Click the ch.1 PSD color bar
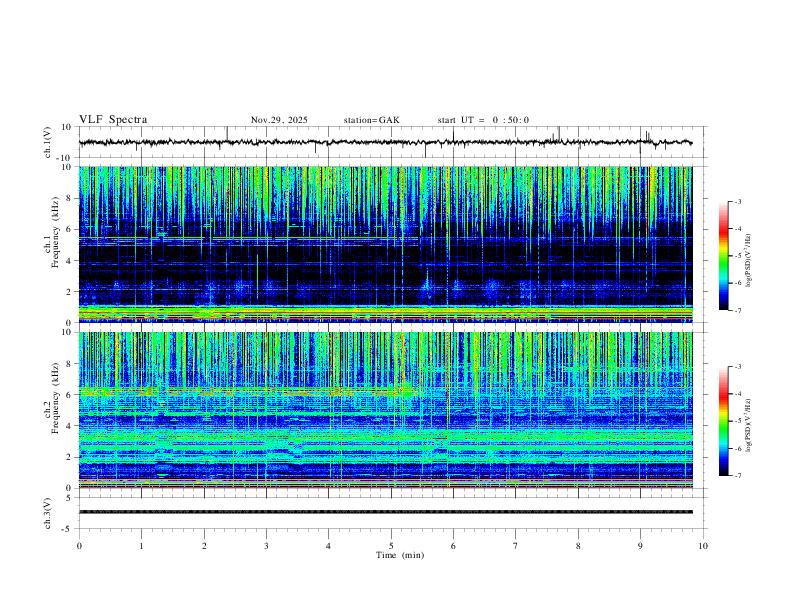The image size is (792, 612). [723, 256]
